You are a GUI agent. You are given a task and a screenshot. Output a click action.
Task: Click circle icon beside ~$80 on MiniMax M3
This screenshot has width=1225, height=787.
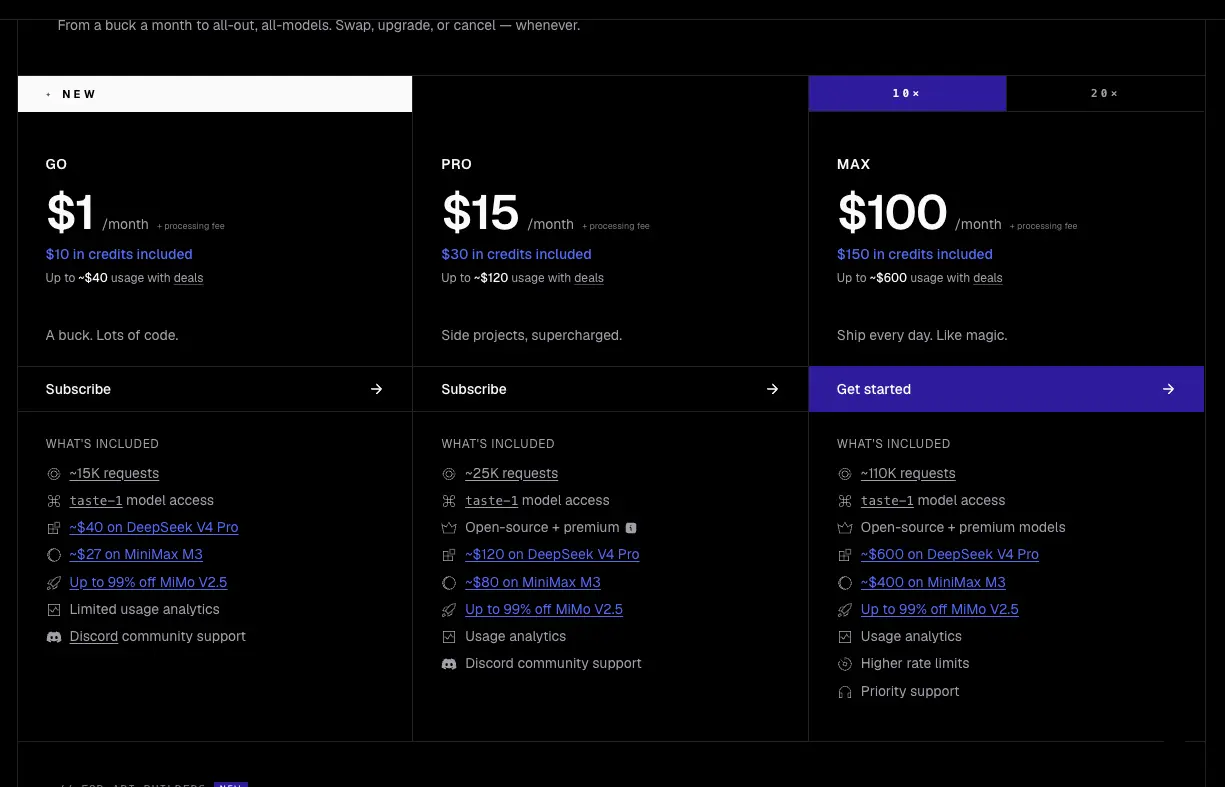449,582
